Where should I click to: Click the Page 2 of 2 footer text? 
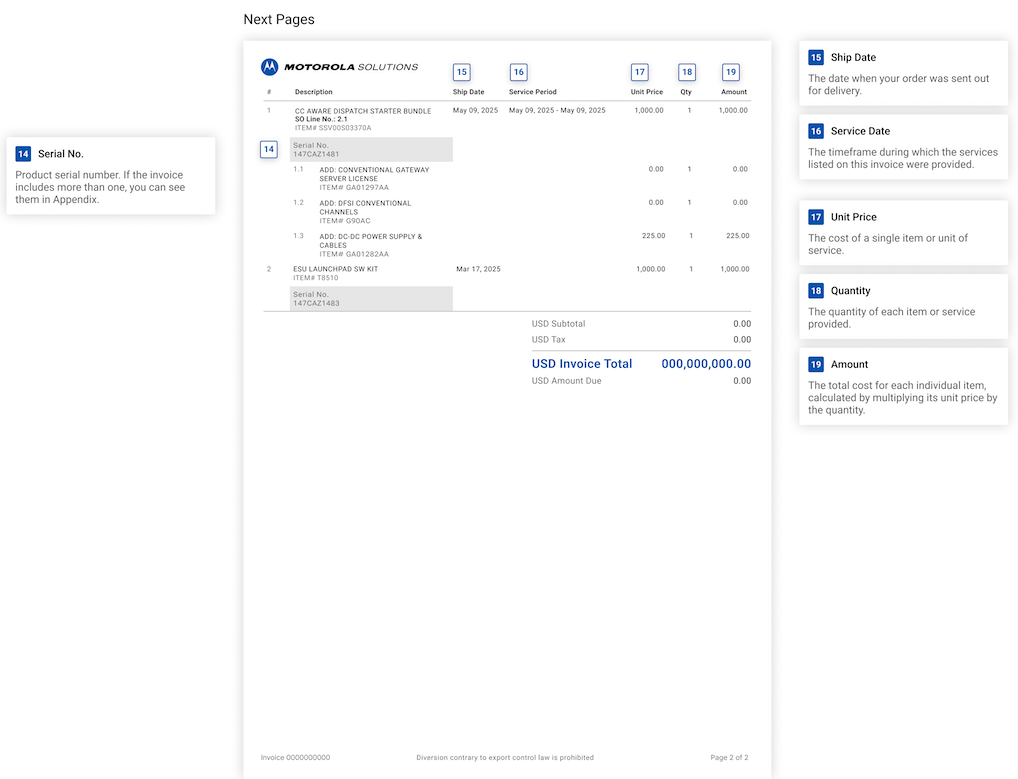pyautogui.click(x=730, y=758)
